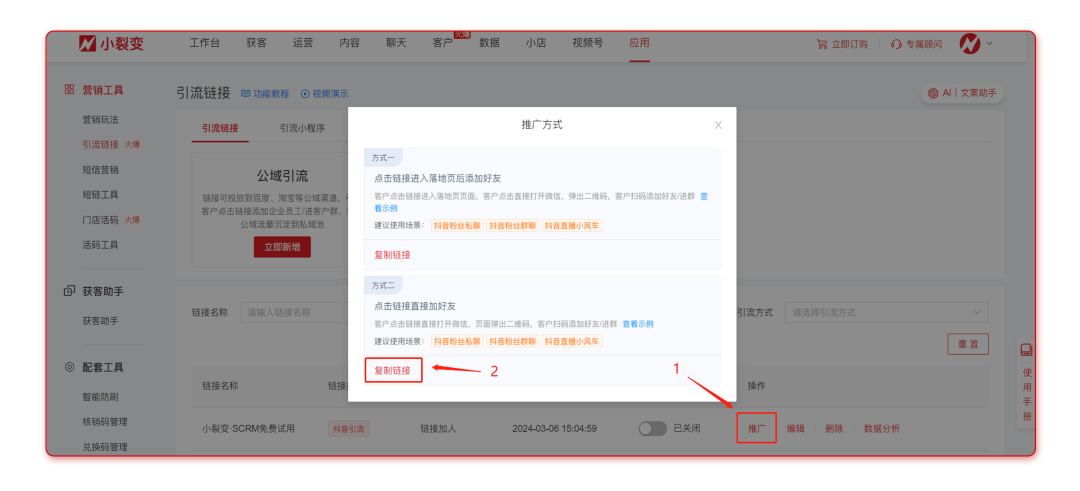Expand dropdown arrow next to user avatar
1080x491 pixels.
click(990, 43)
